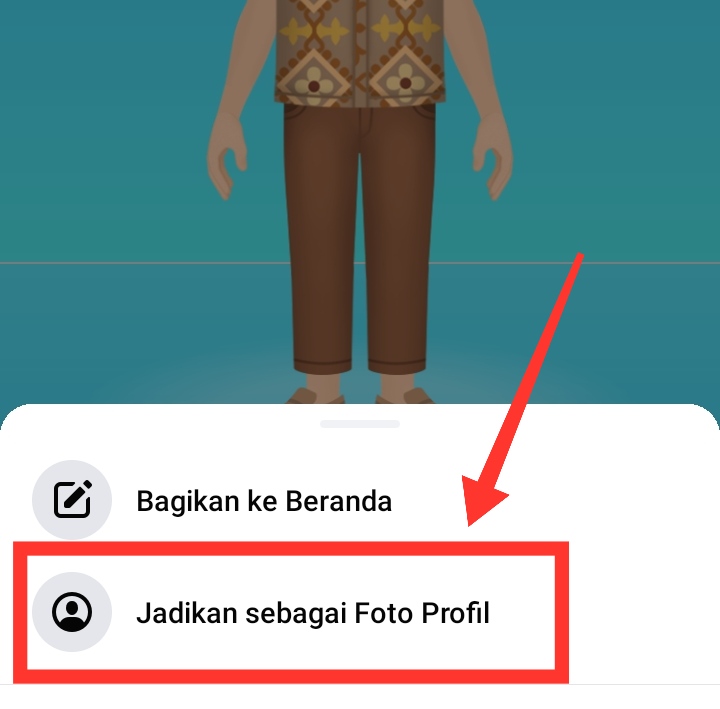Tap the avatar's hand on the left
The width and height of the screenshot is (720, 709).
226,158
